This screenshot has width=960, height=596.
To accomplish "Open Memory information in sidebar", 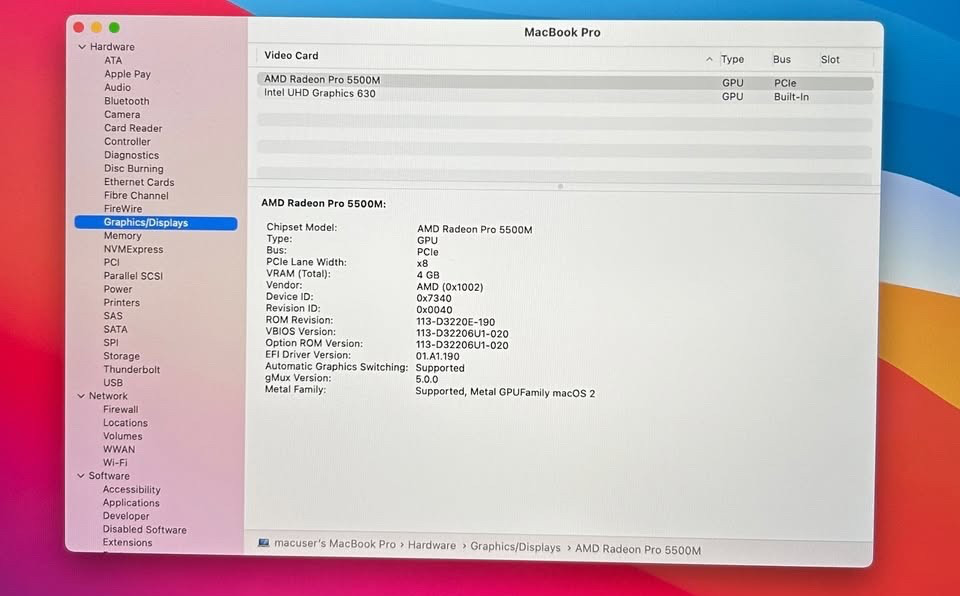I will pos(122,236).
